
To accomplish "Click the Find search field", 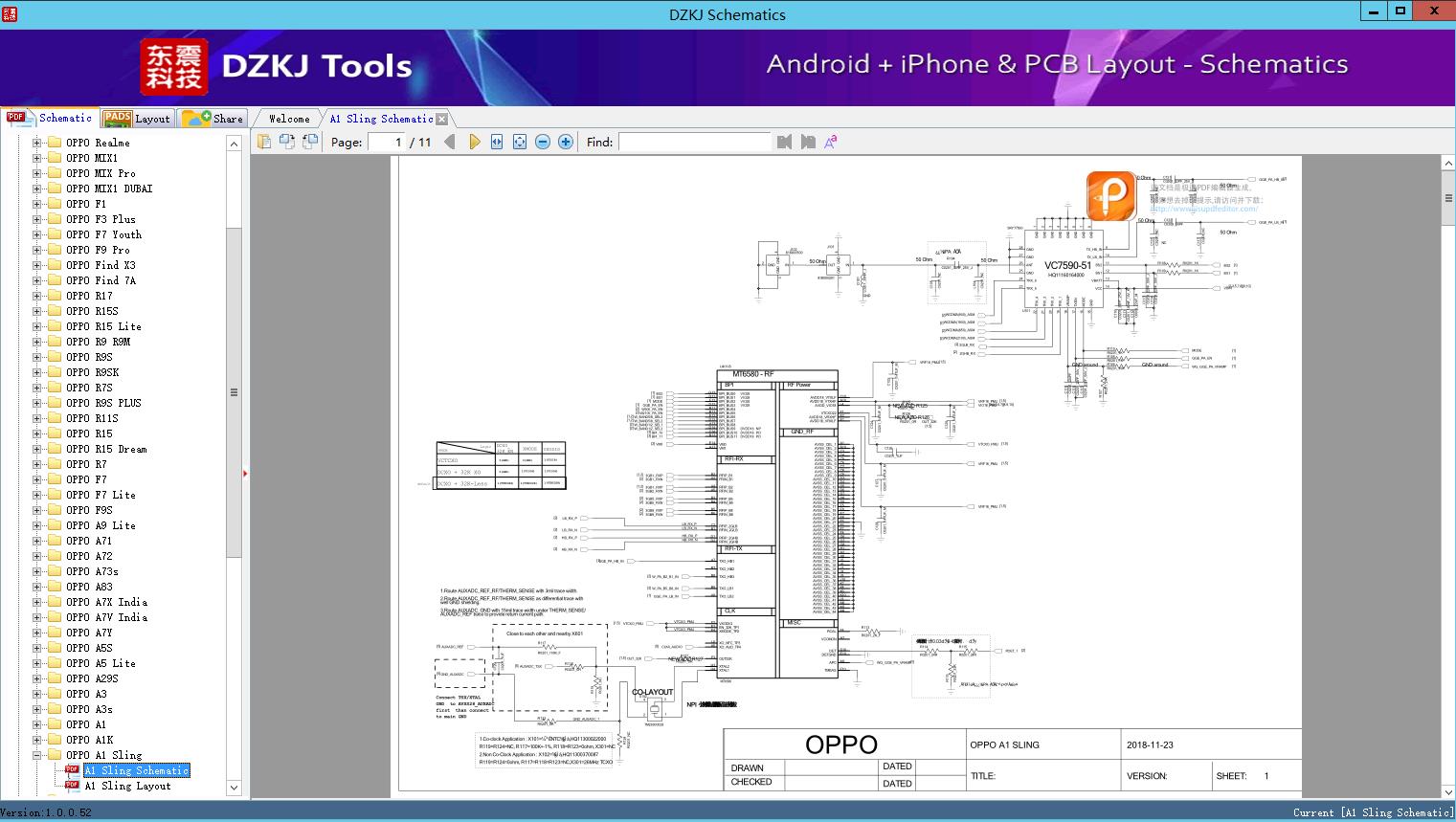I will (x=695, y=142).
